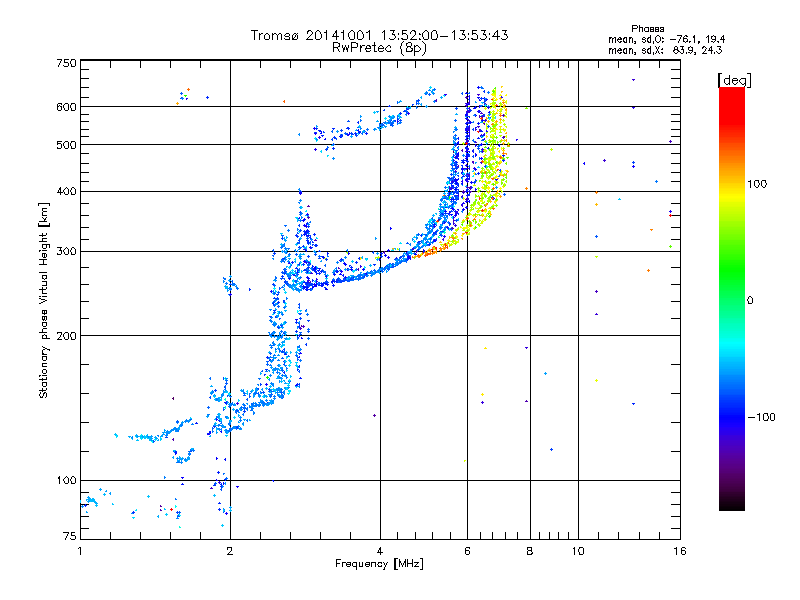Screen dimensions: 800x600
Task: Click the '-100' label beside the color bar
Action: tap(761, 417)
